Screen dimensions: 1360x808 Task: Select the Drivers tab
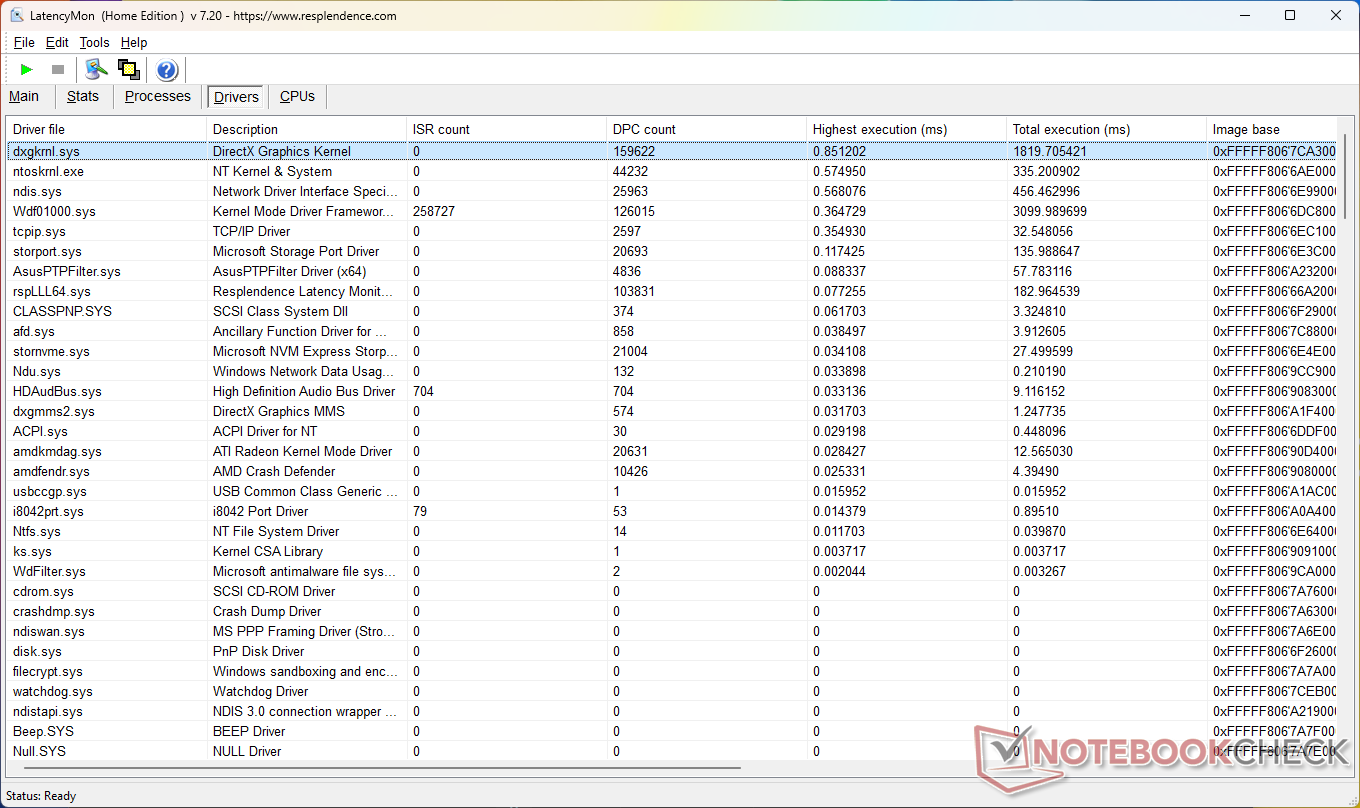pyautogui.click(x=236, y=97)
